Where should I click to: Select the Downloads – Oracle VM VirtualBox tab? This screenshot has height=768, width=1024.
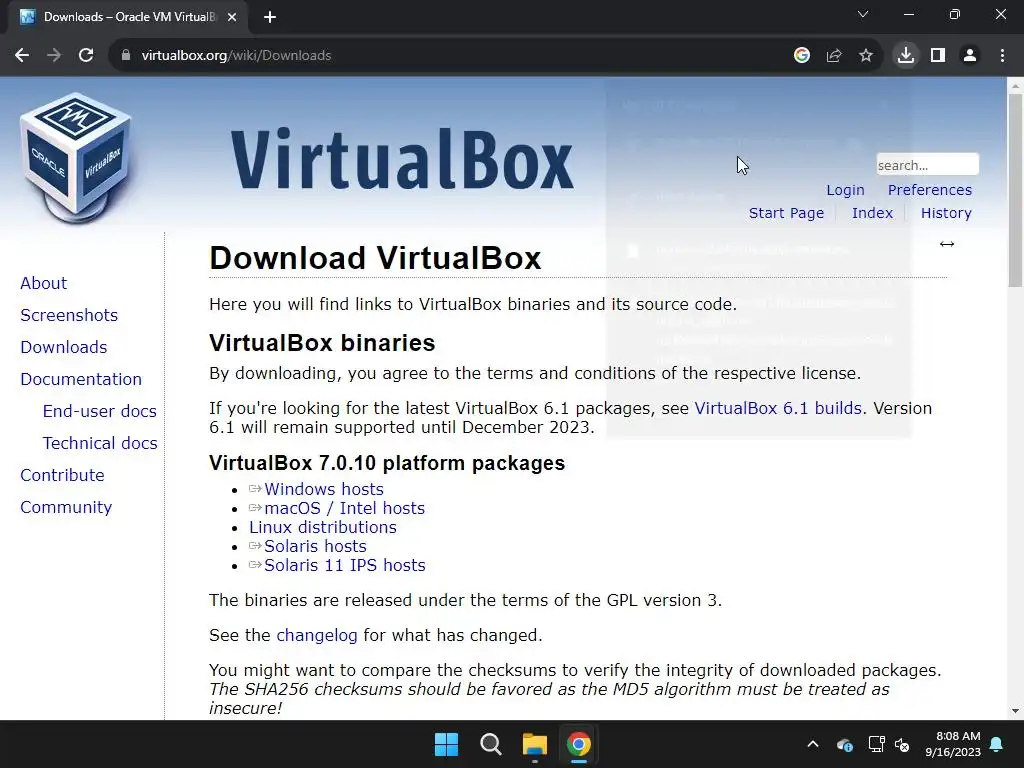[x=128, y=17]
